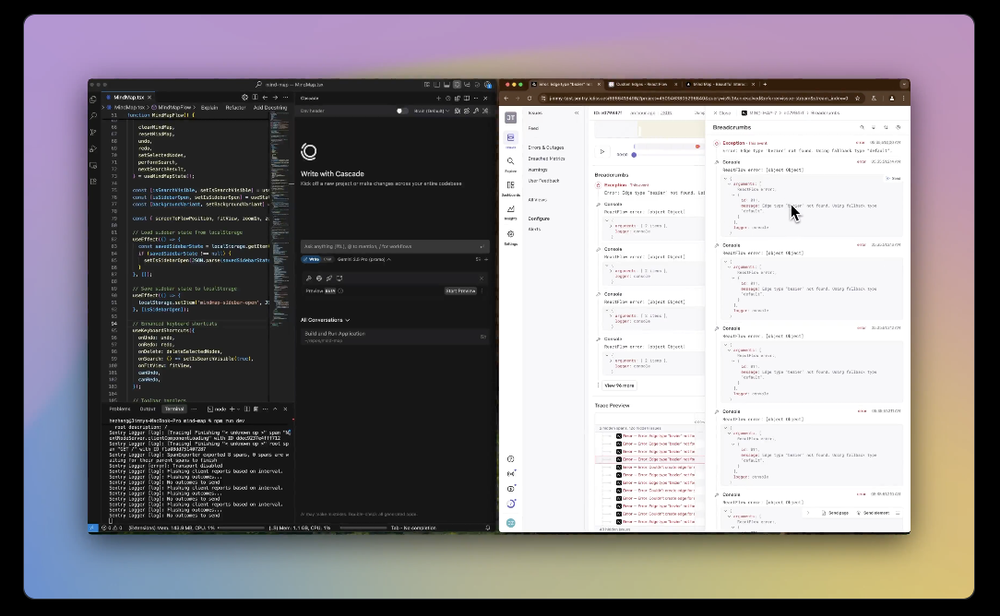The width and height of the screenshot is (1000, 616).
Task: Close the Cascade panel
Action: [485, 98]
